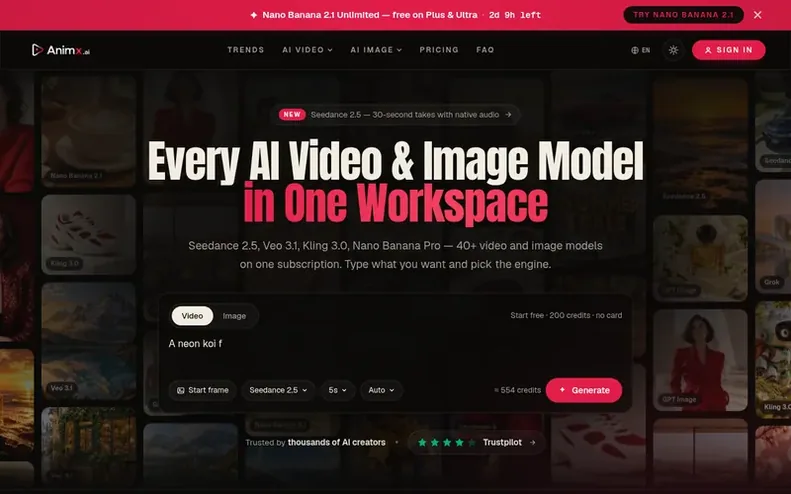
Task: Open the Seedance 2.5 landscape thumbnail
Action: (700, 142)
